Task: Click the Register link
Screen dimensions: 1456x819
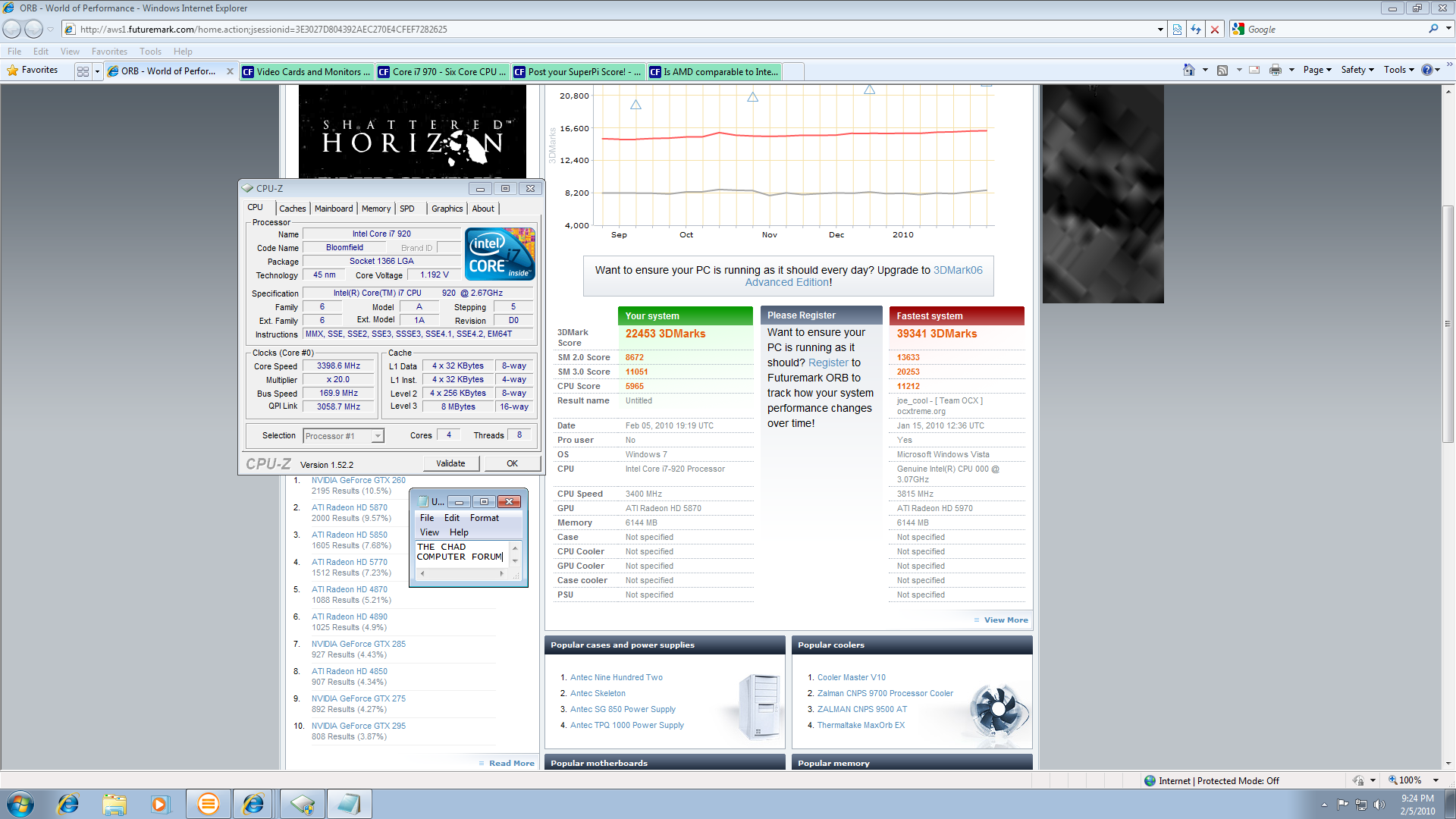Action: coord(828,362)
